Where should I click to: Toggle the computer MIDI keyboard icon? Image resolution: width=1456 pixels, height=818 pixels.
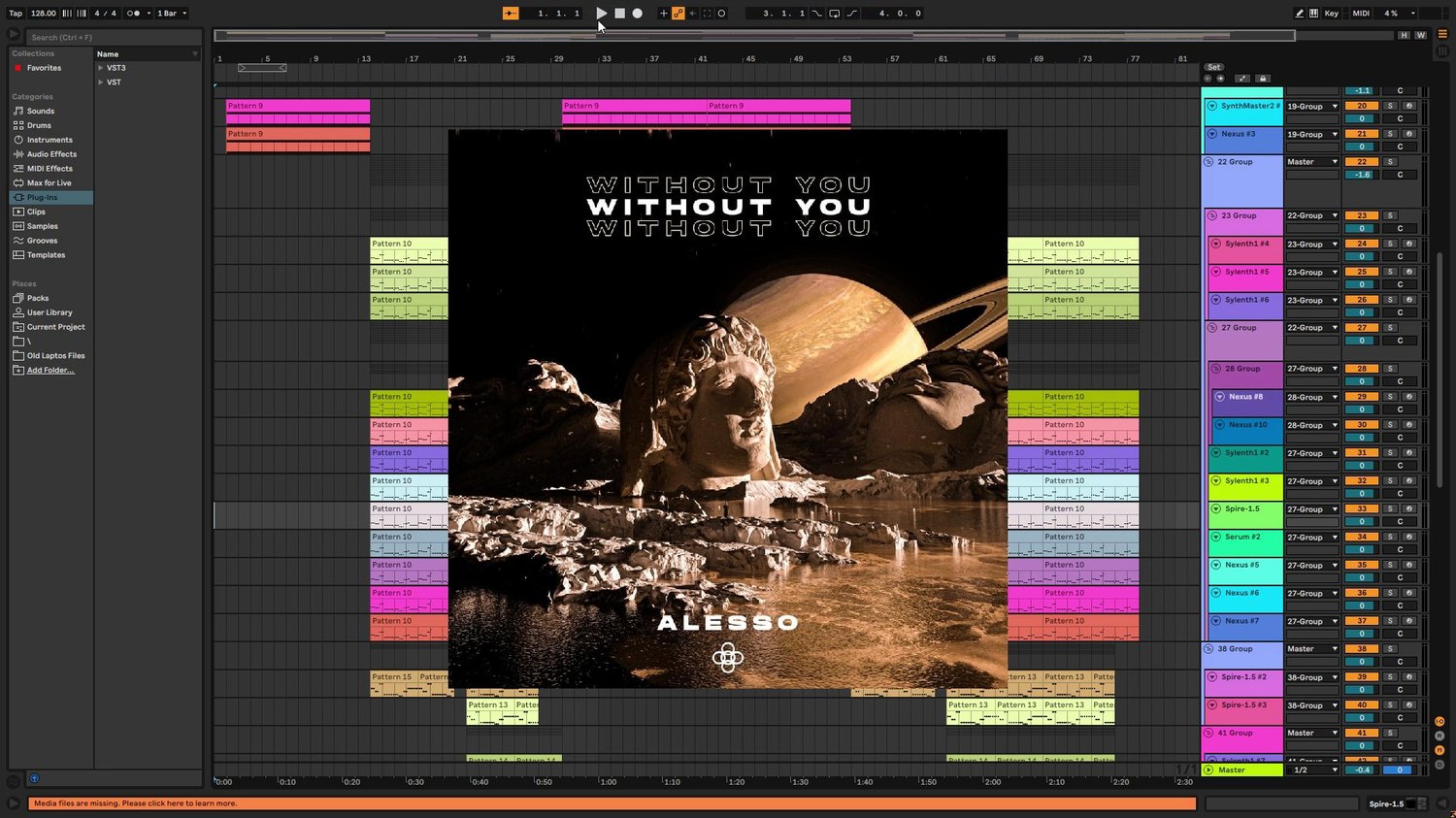pyautogui.click(x=1313, y=14)
